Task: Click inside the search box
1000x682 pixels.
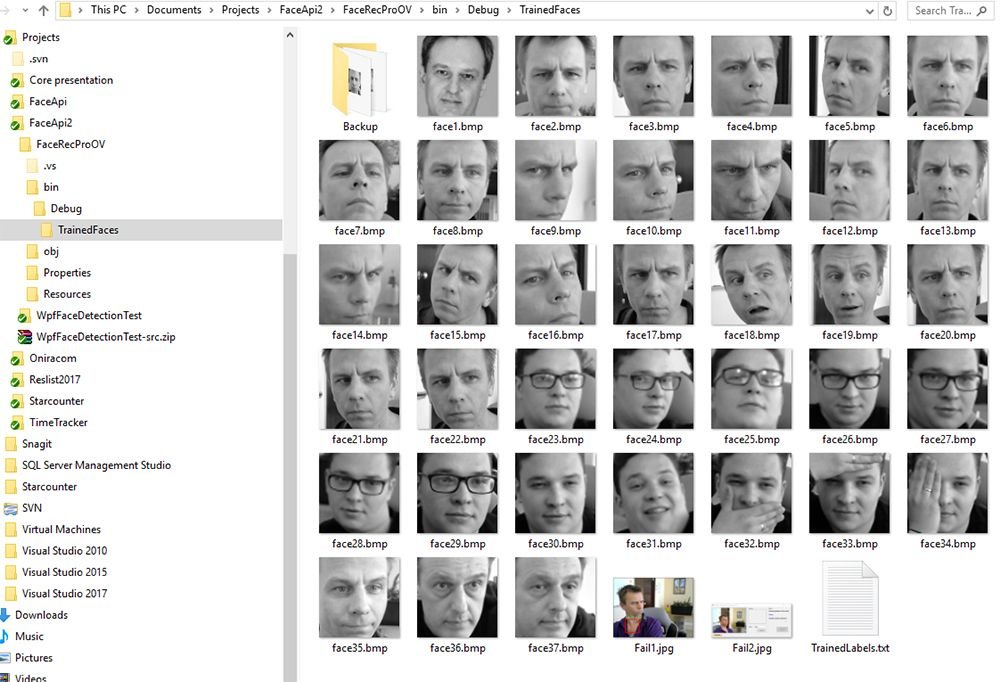Action: 945,10
